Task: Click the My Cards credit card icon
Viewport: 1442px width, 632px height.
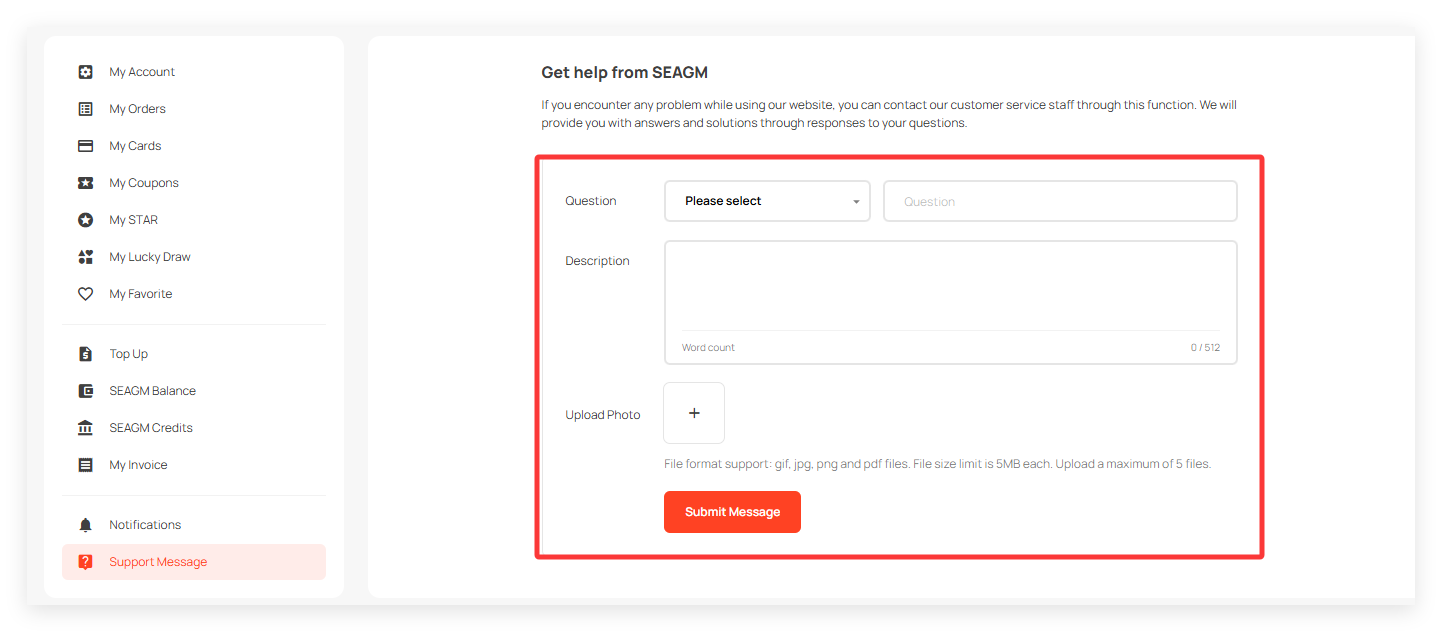Action: 86,146
